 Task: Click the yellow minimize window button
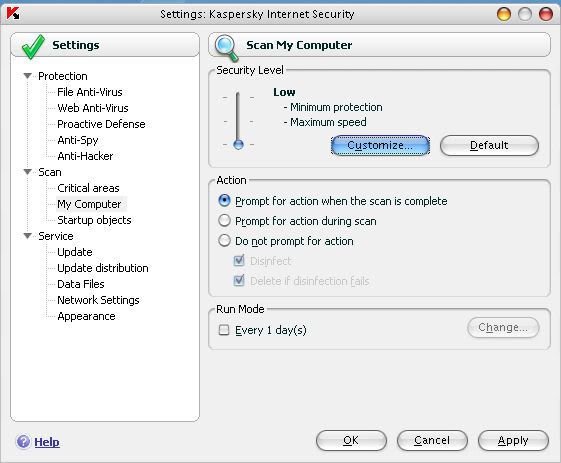tap(504, 14)
